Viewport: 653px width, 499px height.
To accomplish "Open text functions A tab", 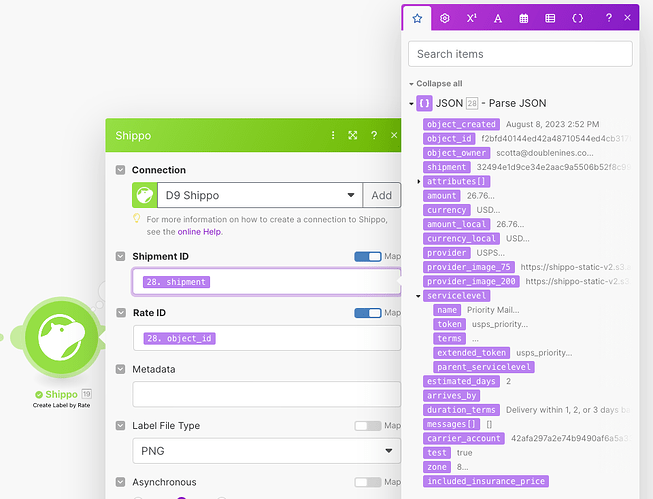I will click(x=498, y=18).
